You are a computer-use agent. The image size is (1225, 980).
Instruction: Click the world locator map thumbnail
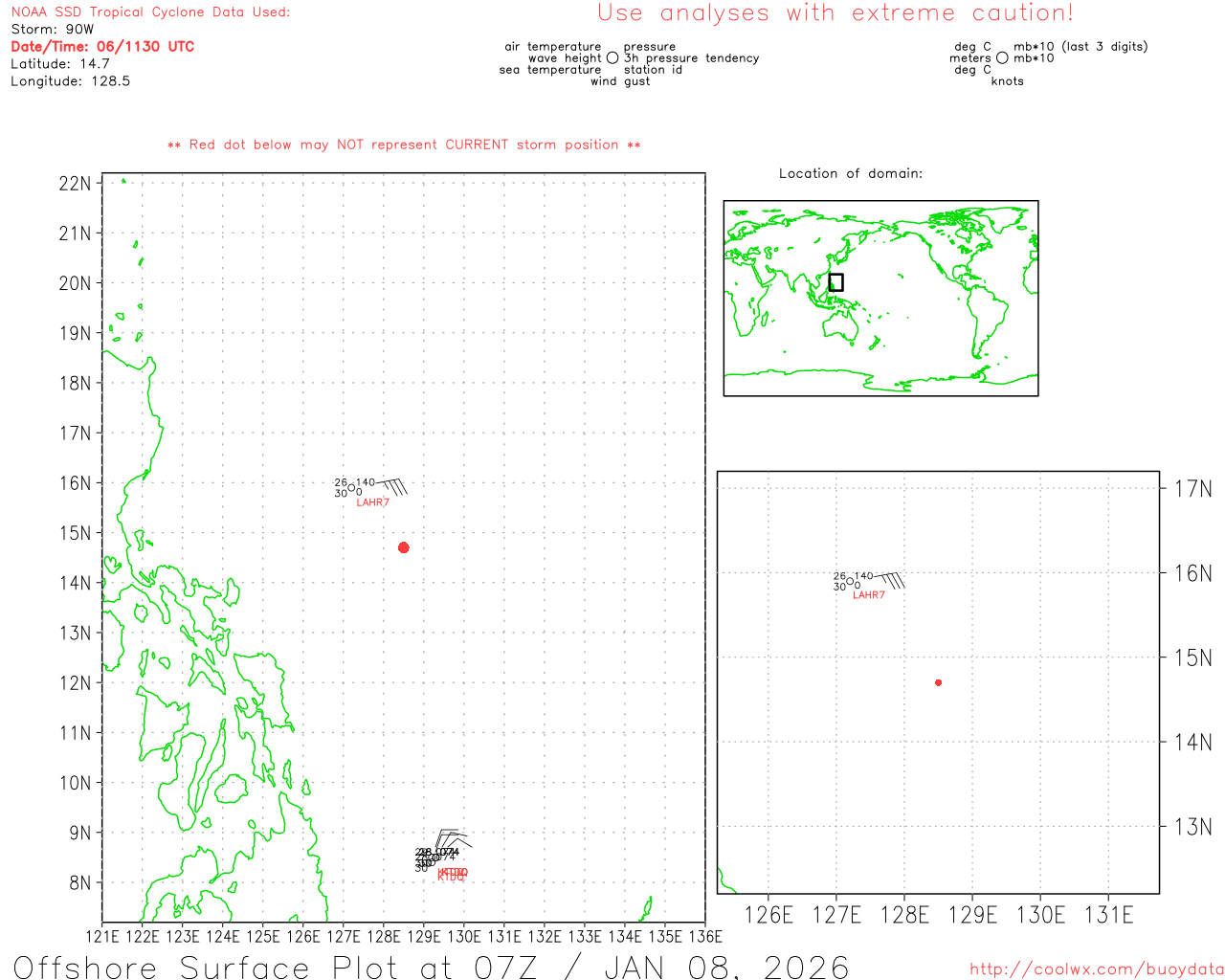click(x=880, y=298)
